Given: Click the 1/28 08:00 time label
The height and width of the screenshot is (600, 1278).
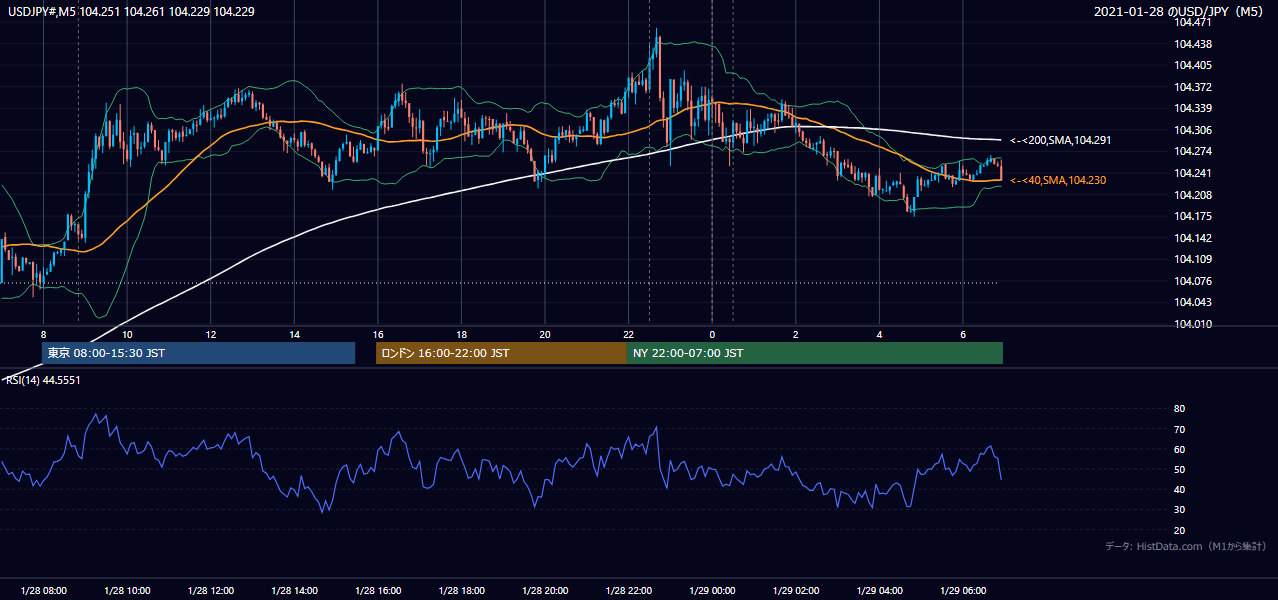Looking at the screenshot, I should coord(43,590).
